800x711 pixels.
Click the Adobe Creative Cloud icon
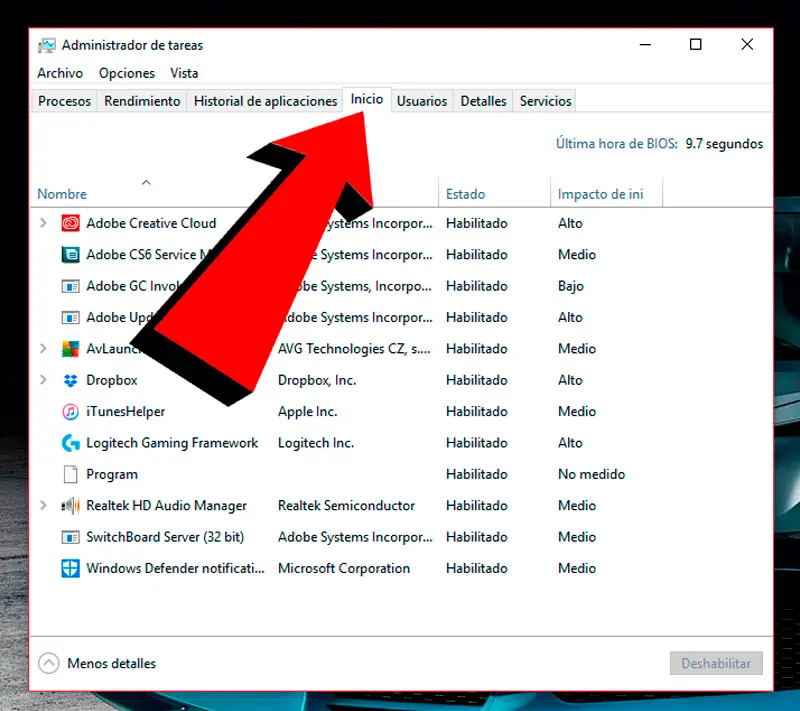70,223
